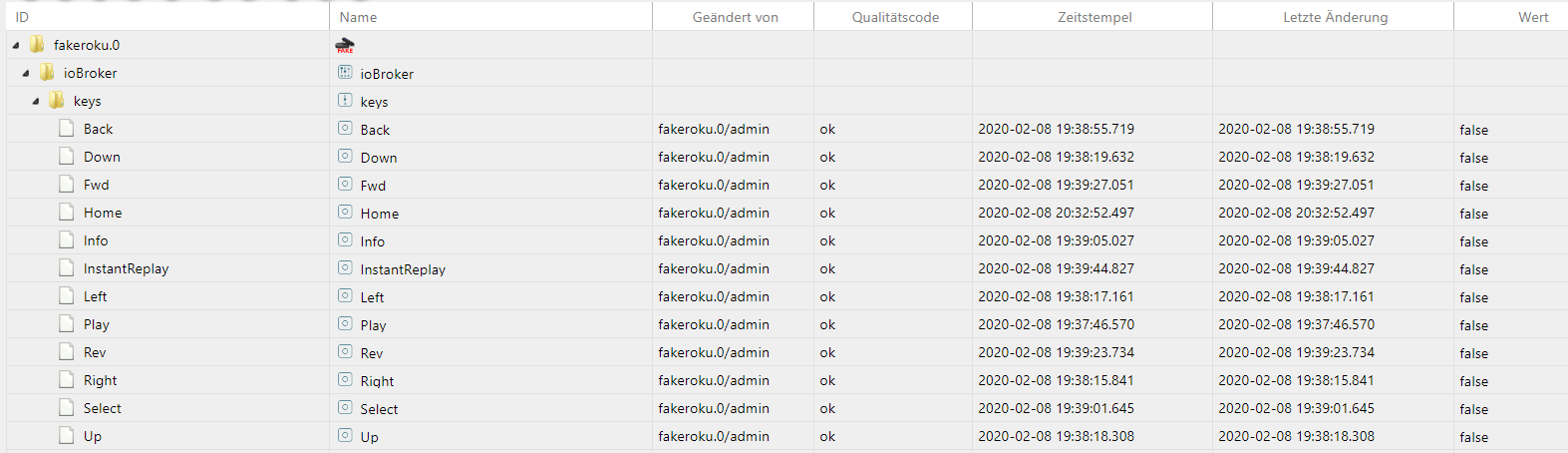The height and width of the screenshot is (453, 1568).
Task: Click the file icon for Home ID
Action: coord(67,213)
